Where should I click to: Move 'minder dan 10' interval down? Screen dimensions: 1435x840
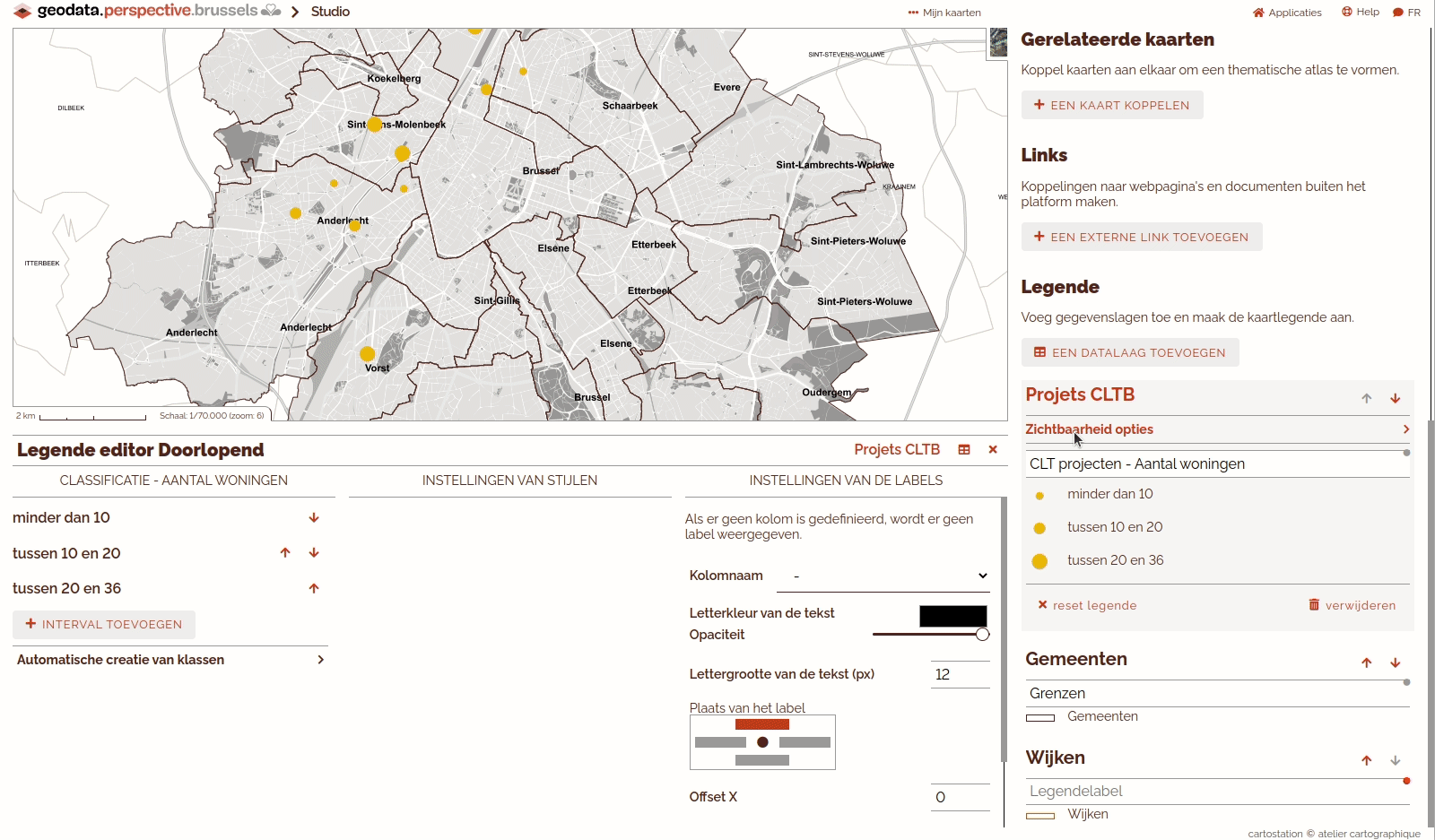click(x=314, y=518)
